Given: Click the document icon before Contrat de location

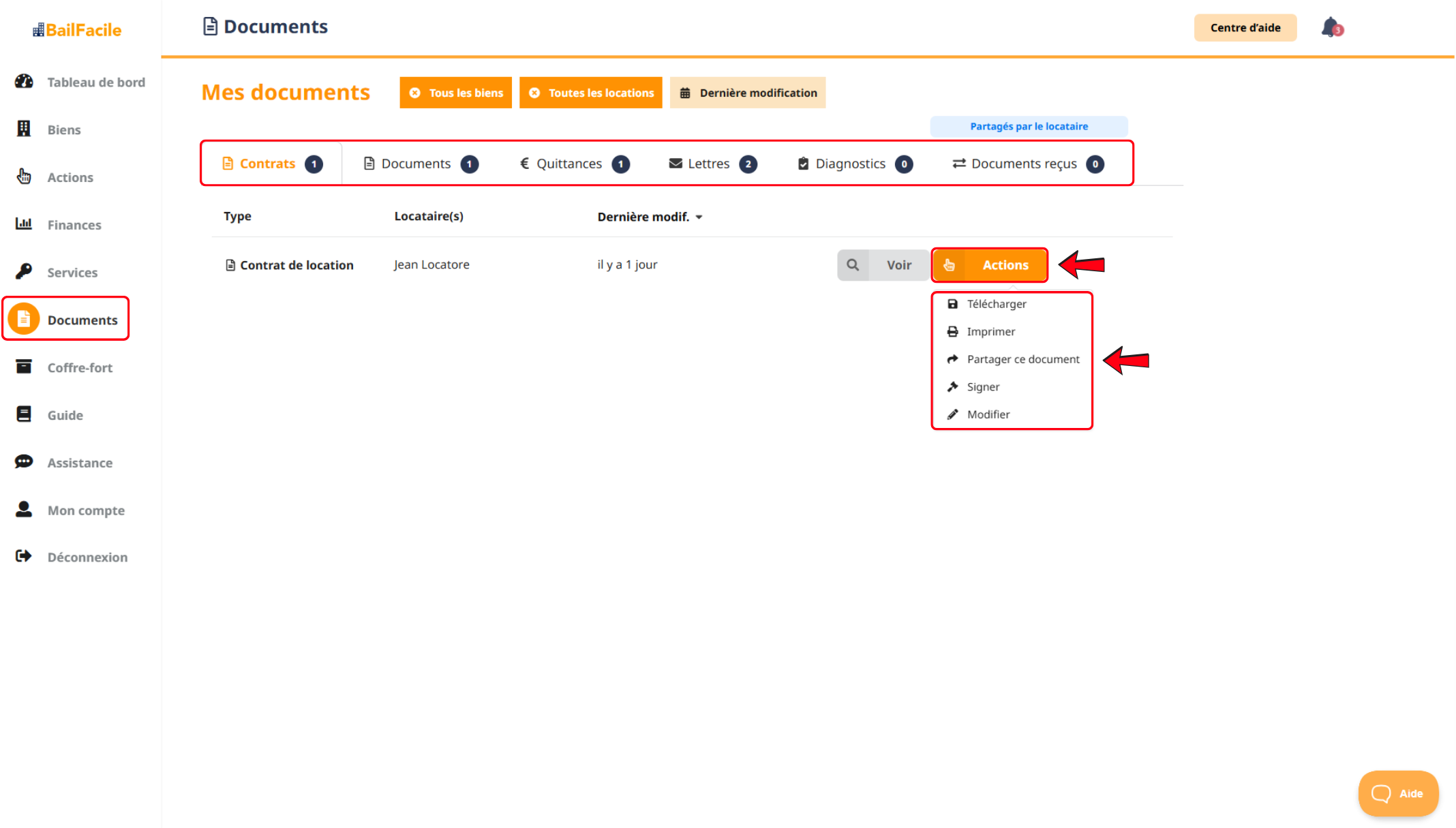Looking at the screenshot, I should pyautogui.click(x=230, y=265).
